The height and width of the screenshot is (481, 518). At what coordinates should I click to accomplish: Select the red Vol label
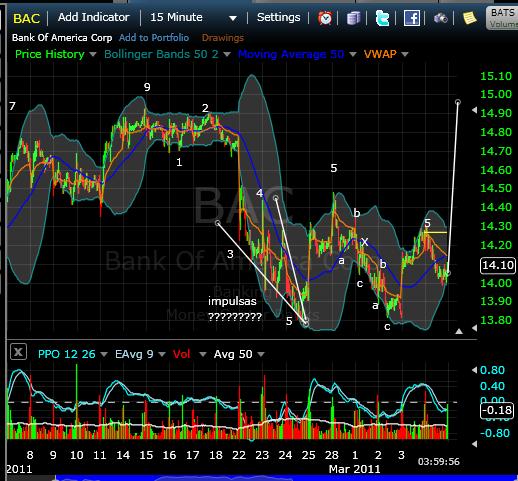point(182,354)
